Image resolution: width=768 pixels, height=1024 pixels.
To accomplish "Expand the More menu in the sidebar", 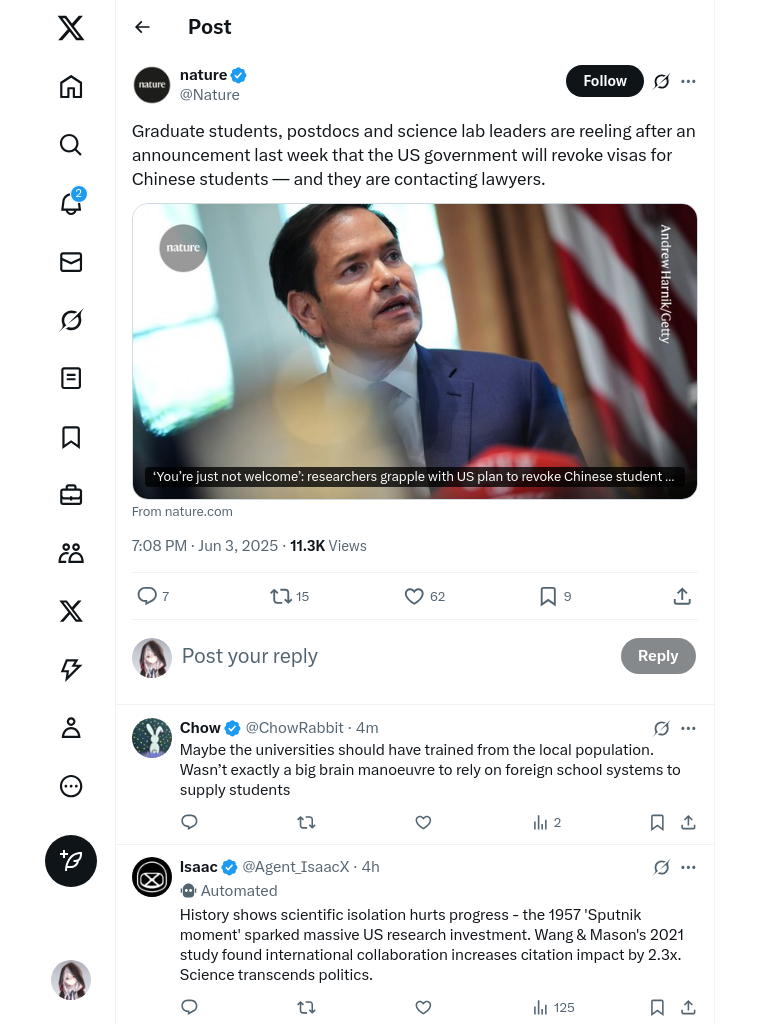I will [71, 786].
